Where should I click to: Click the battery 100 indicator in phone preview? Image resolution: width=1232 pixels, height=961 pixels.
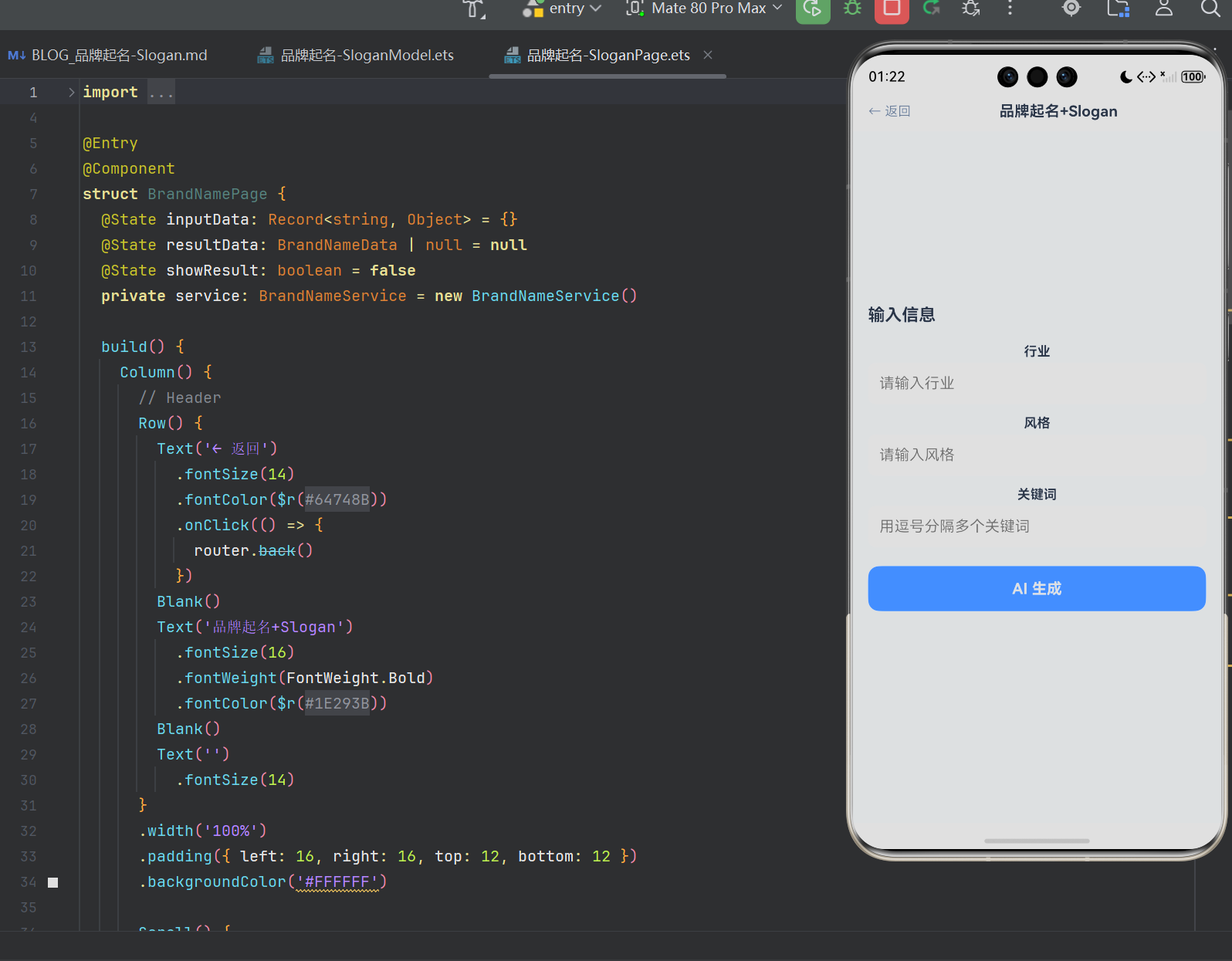click(1193, 76)
